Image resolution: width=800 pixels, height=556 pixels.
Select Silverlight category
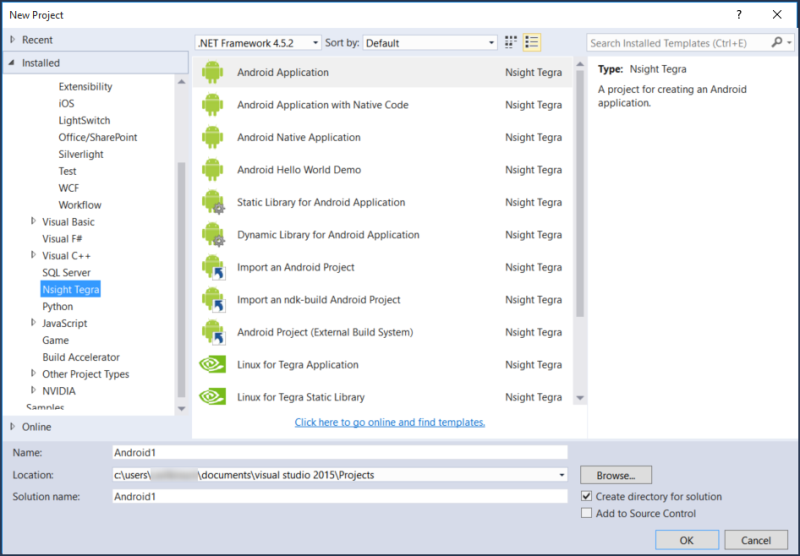[x=81, y=154]
